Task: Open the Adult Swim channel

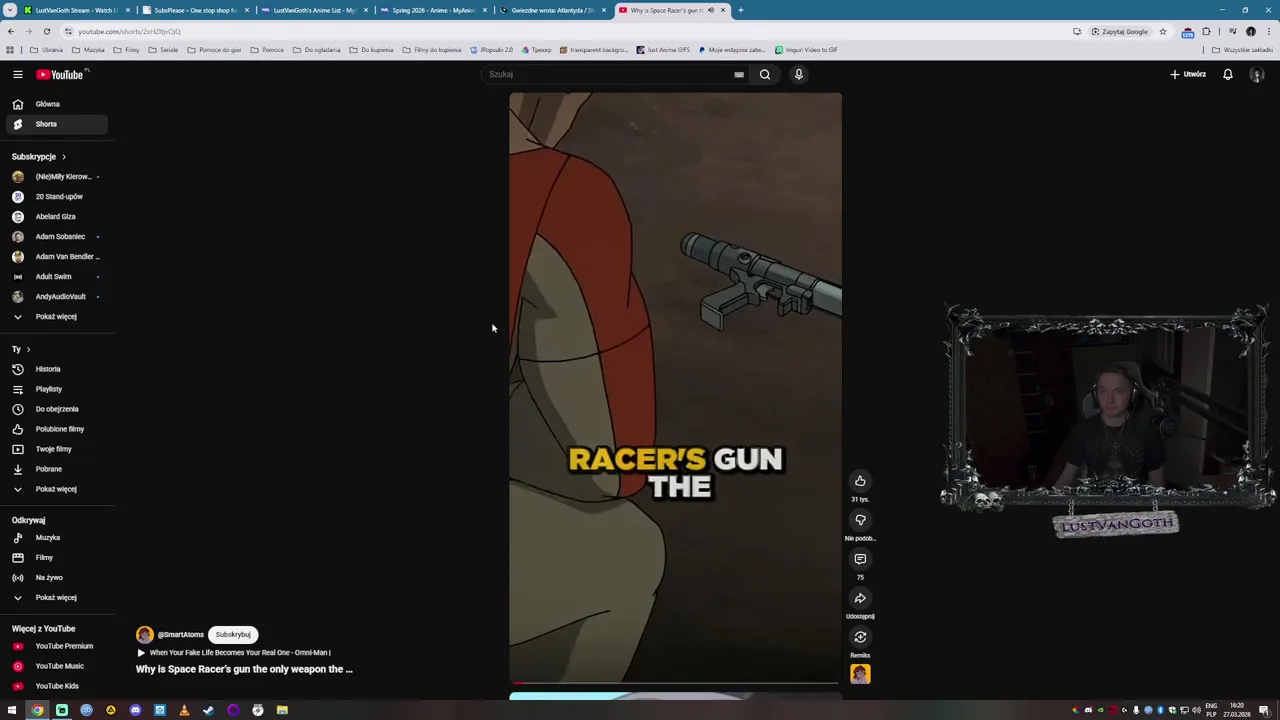Action: click(x=55, y=276)
